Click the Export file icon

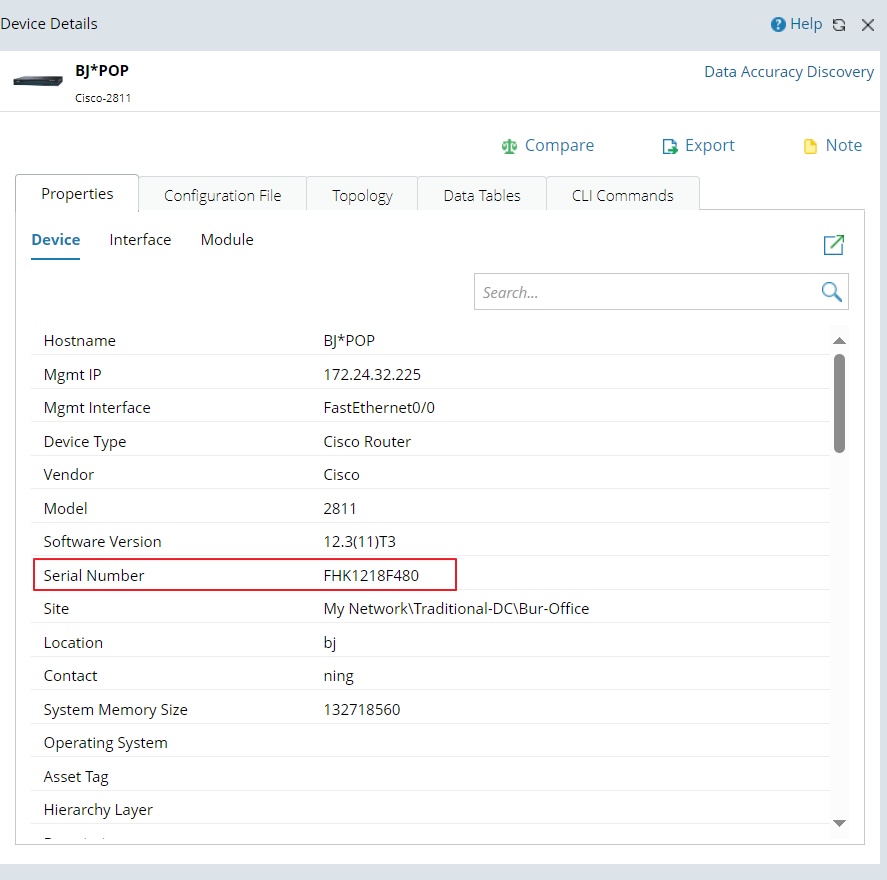pos(670,146)
